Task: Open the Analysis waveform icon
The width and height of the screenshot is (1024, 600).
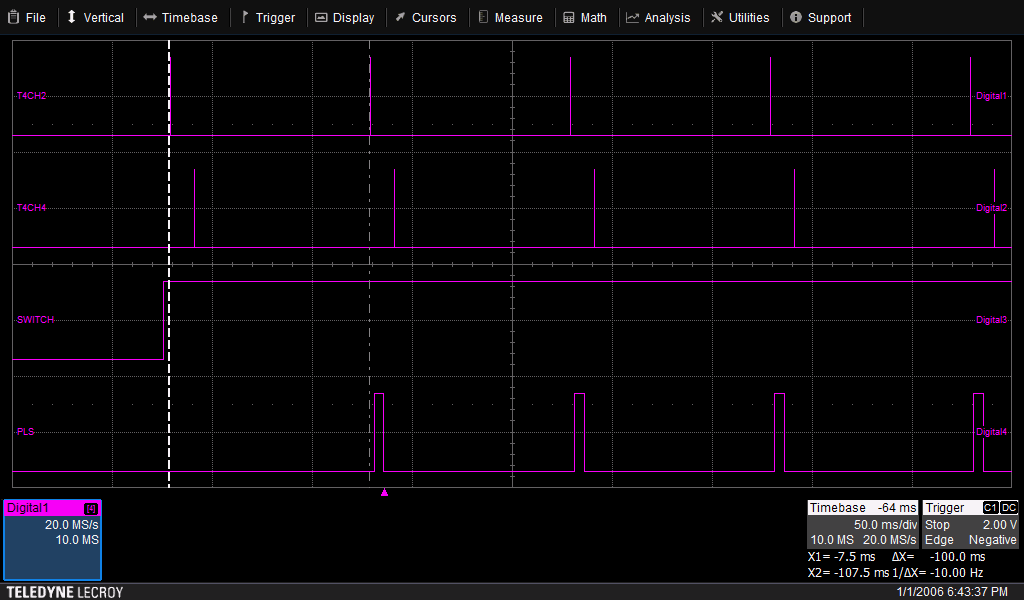Action: [x=631, y=17]
